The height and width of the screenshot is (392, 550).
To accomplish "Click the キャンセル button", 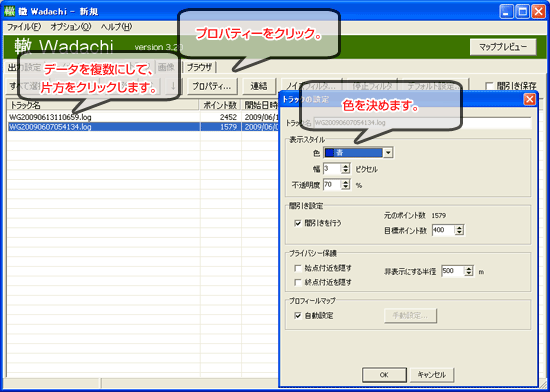I will tap(432, 375).
